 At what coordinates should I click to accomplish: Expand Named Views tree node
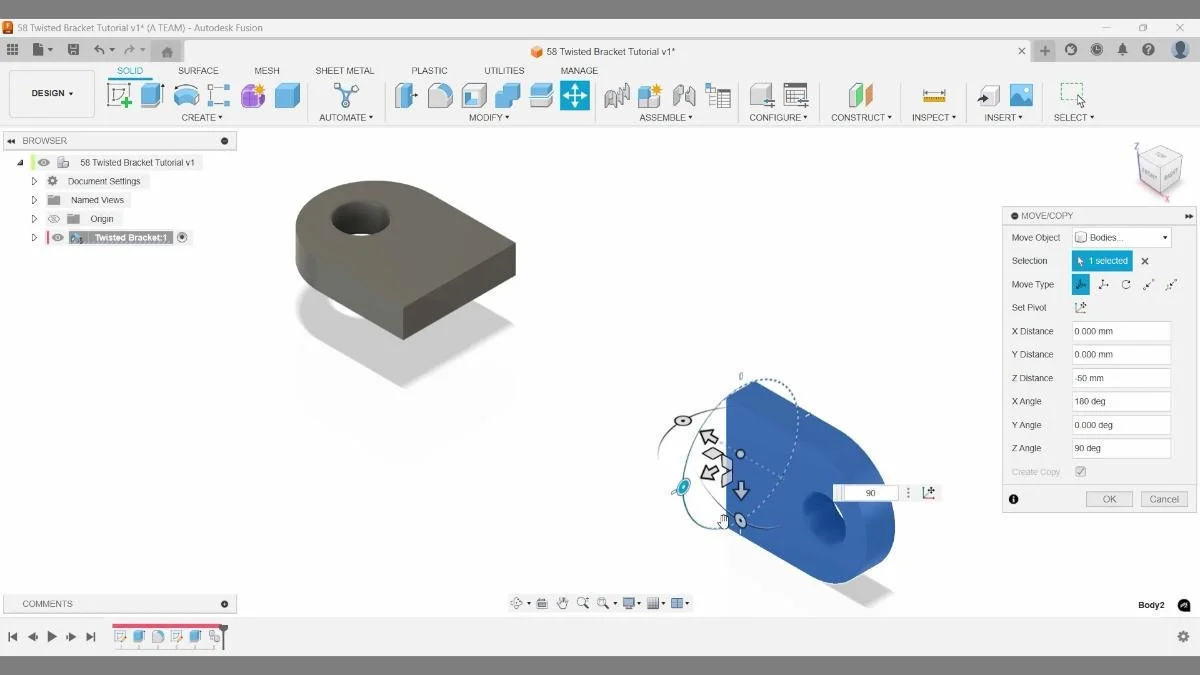click(34, 200)
